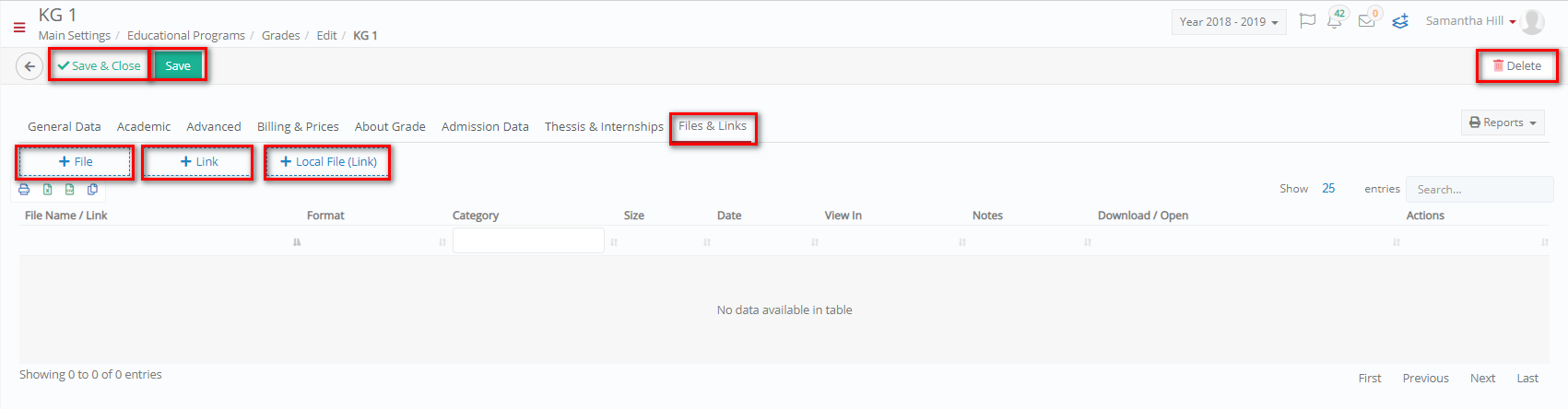Print the files table

(24, 190)
